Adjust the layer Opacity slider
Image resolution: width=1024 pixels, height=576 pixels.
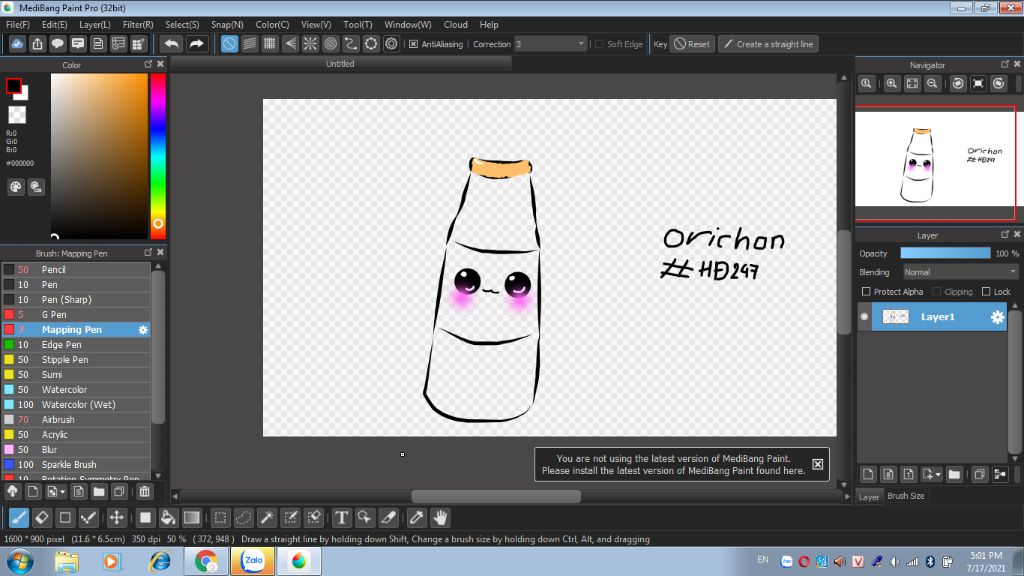945,253
